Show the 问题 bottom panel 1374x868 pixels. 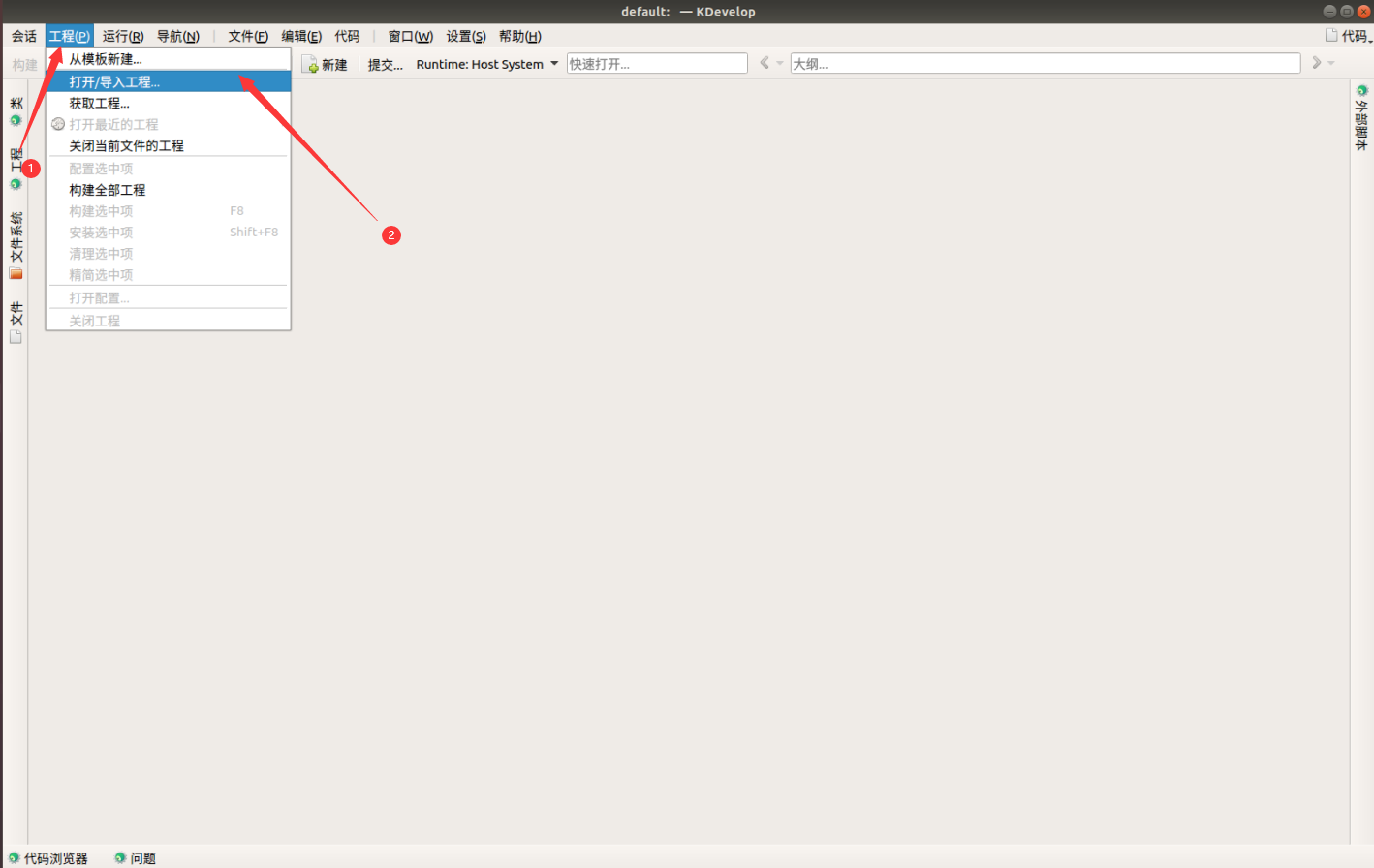[135, 858]
